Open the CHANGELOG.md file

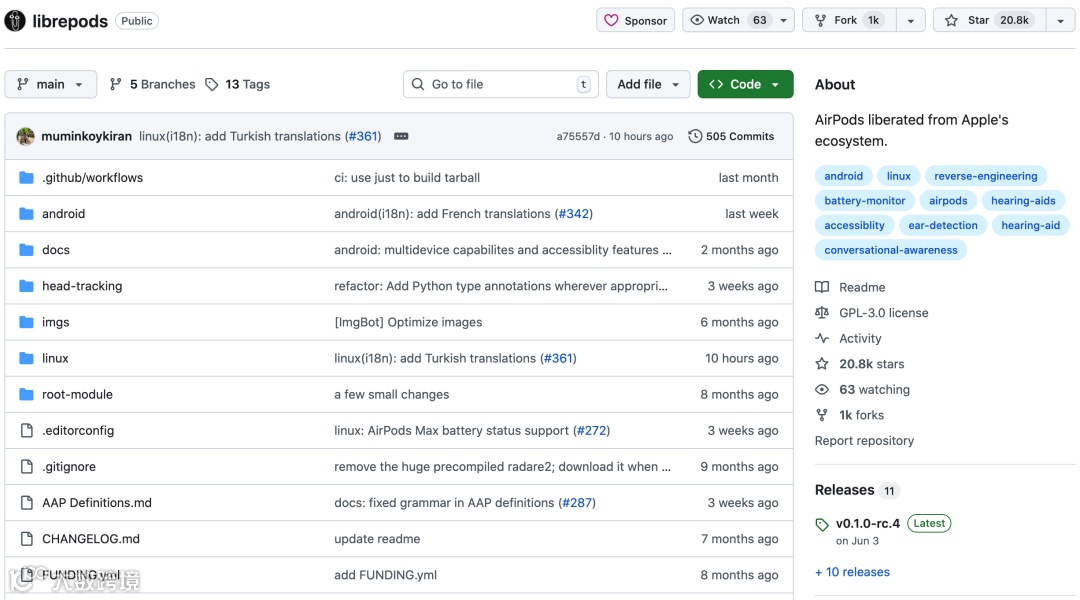tap(91, 539)
